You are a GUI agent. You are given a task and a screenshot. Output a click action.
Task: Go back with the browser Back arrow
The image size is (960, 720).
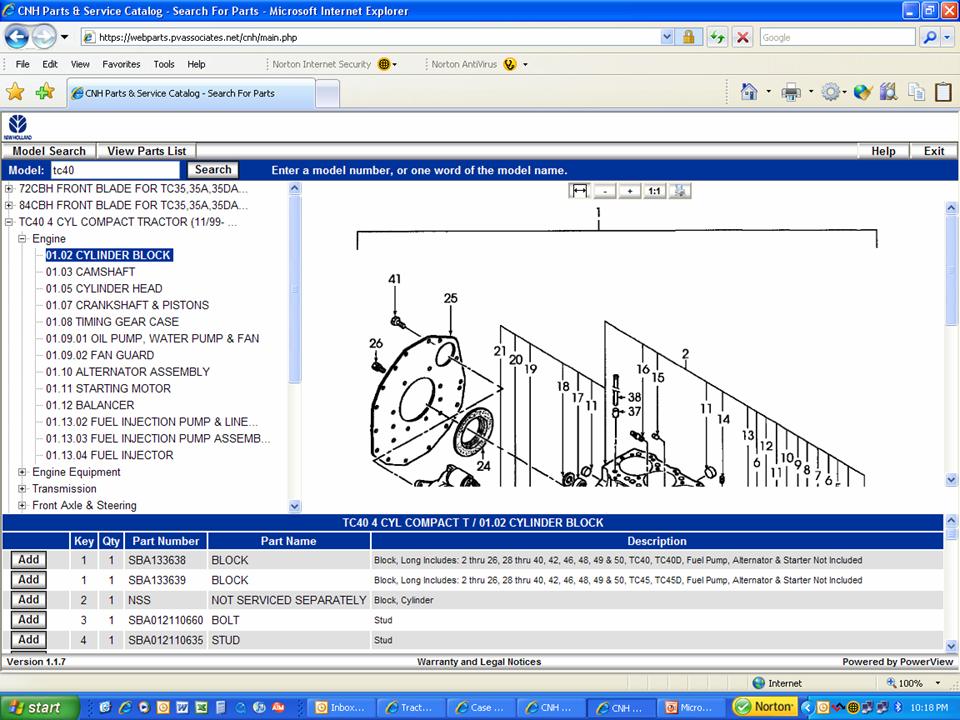coord(17,37)
